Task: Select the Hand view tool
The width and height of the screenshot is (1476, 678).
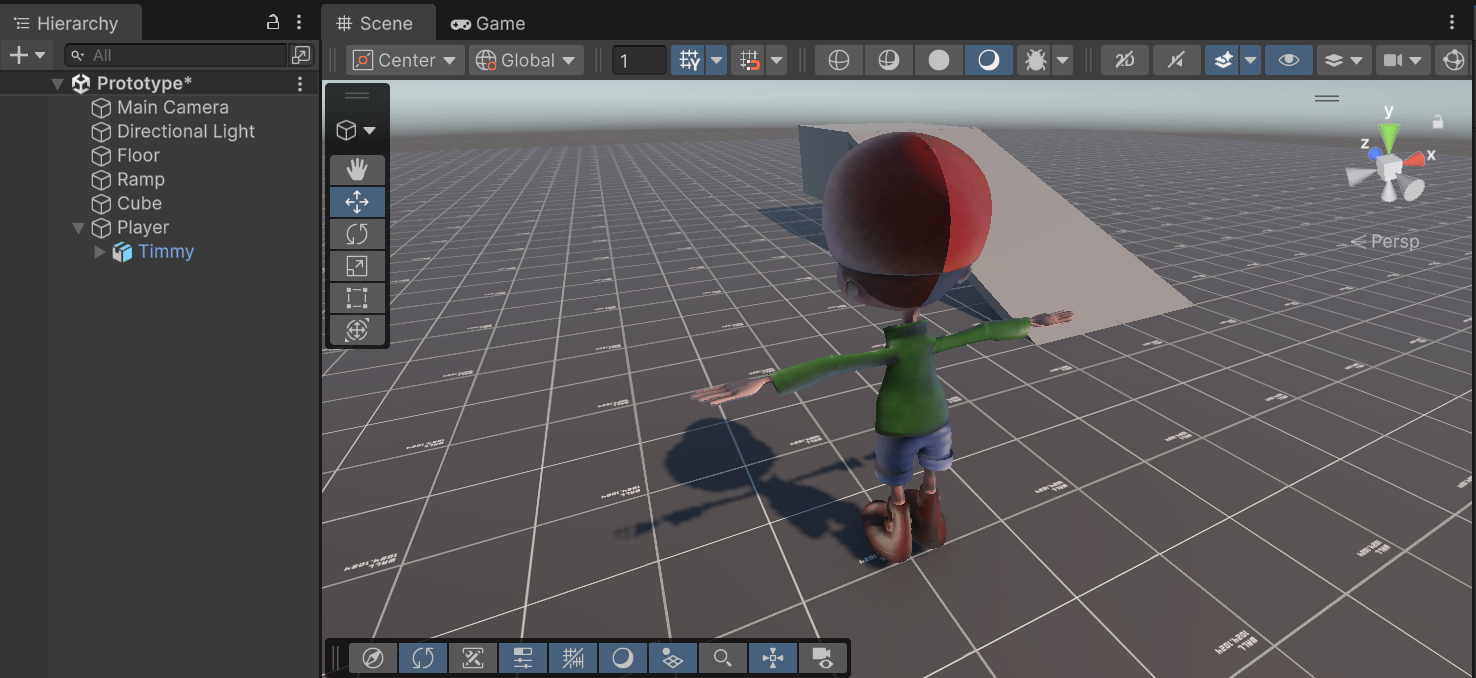Action: [357, 170]
